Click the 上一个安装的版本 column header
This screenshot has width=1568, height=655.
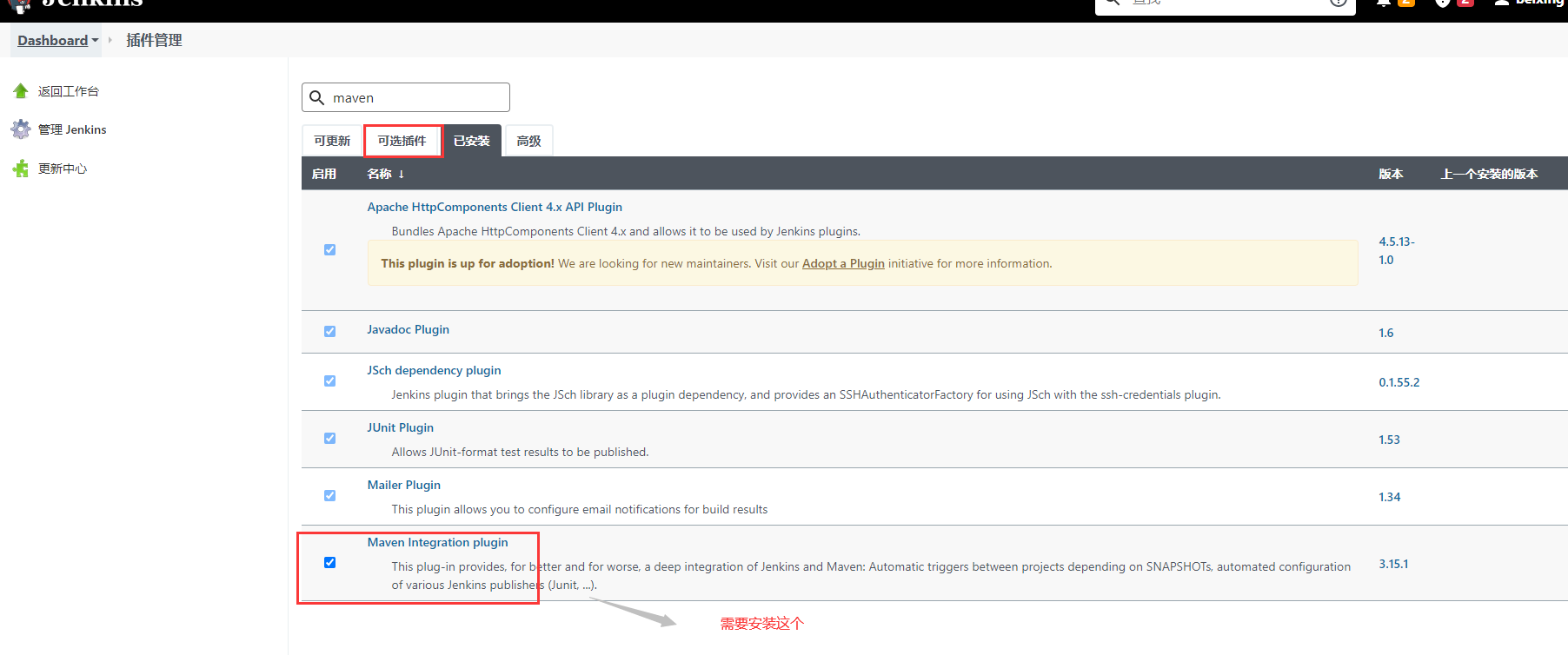pyautogui.click(x=1490, y=174)
